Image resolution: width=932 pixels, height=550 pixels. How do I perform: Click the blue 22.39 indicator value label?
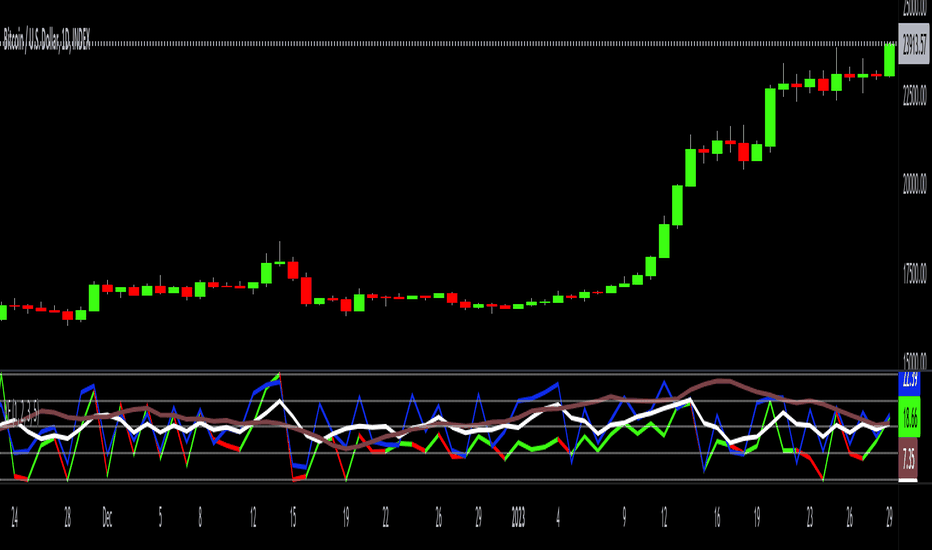click(909, 381)
